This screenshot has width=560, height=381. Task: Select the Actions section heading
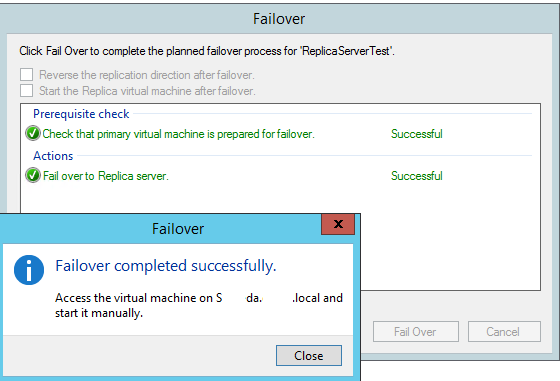tap(53, 156)
